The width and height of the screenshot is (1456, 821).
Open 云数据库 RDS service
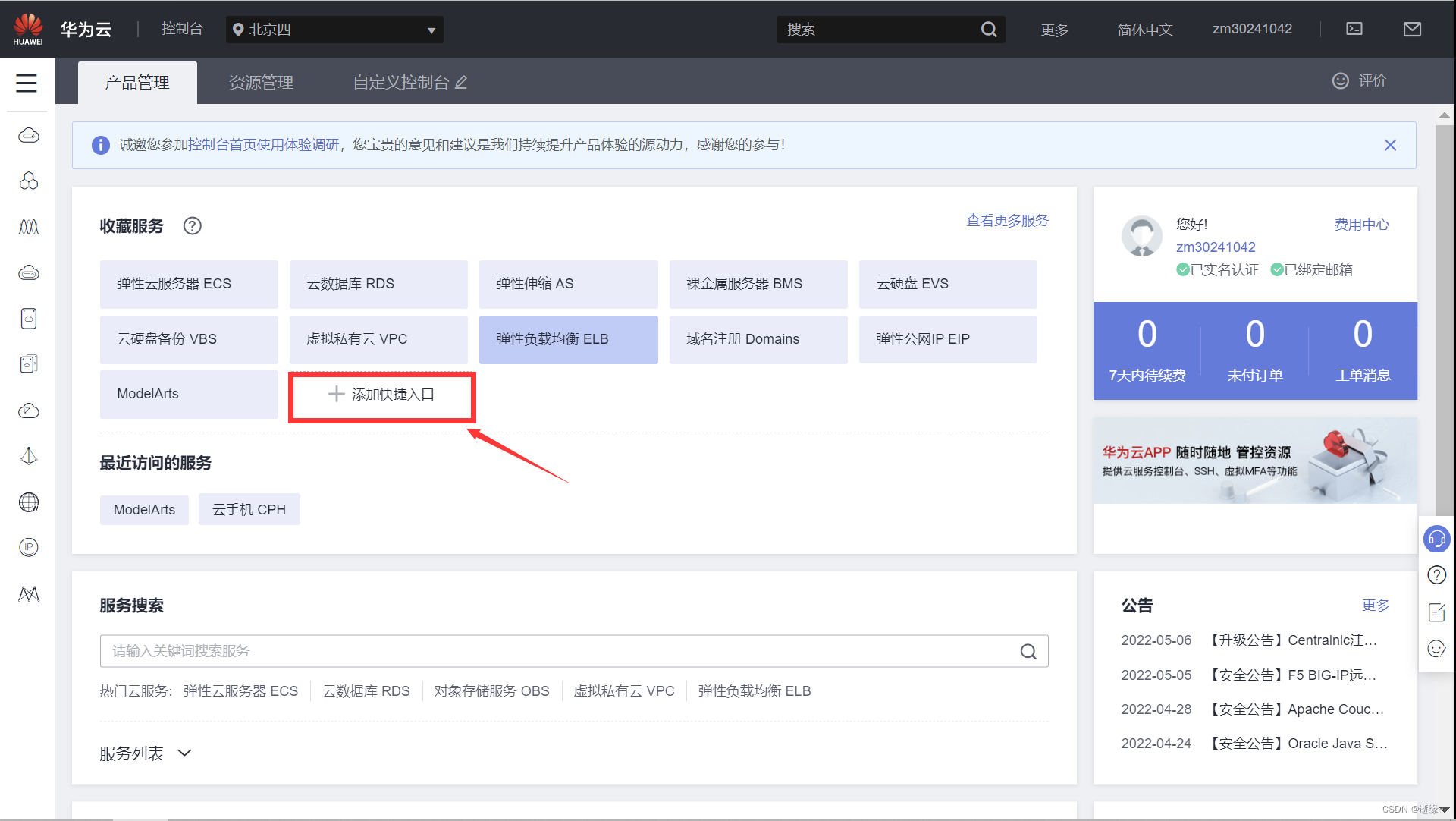click(x=378, y=284)
